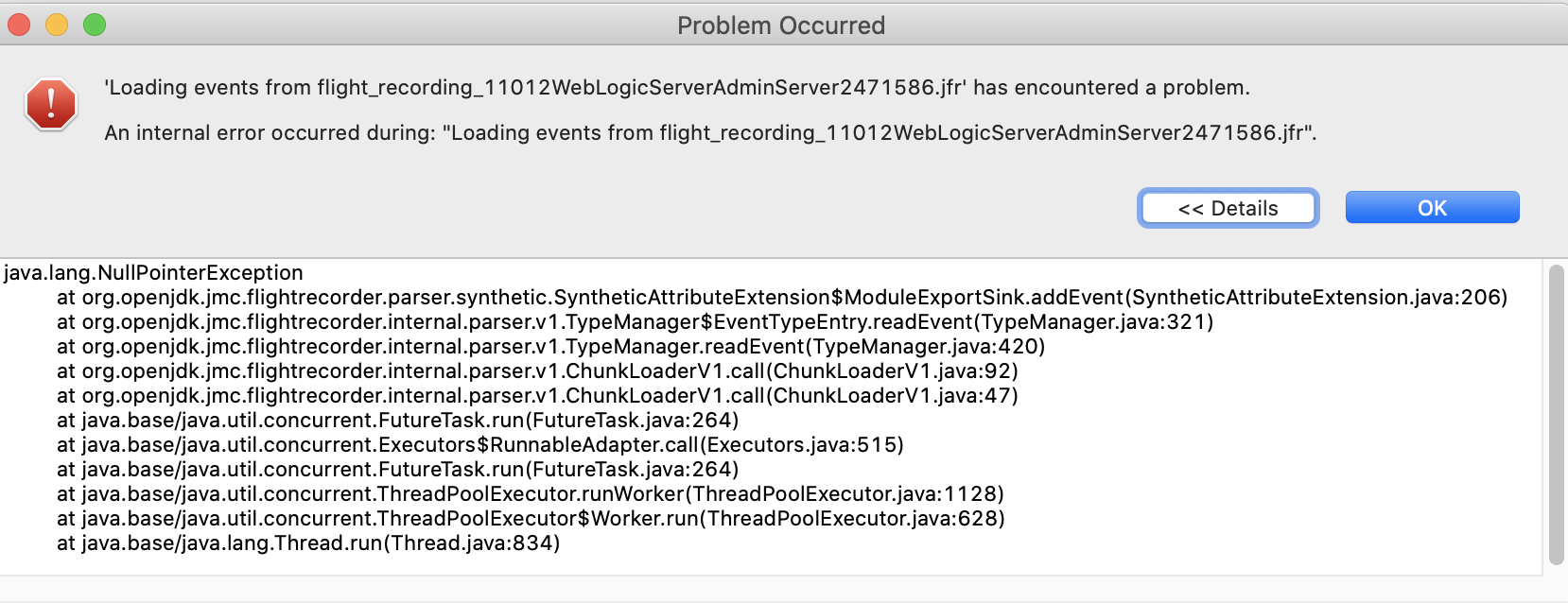Click the 'An internal error occurred' message
This screenshot has width=1568, height=603.
tap(709, 133)
